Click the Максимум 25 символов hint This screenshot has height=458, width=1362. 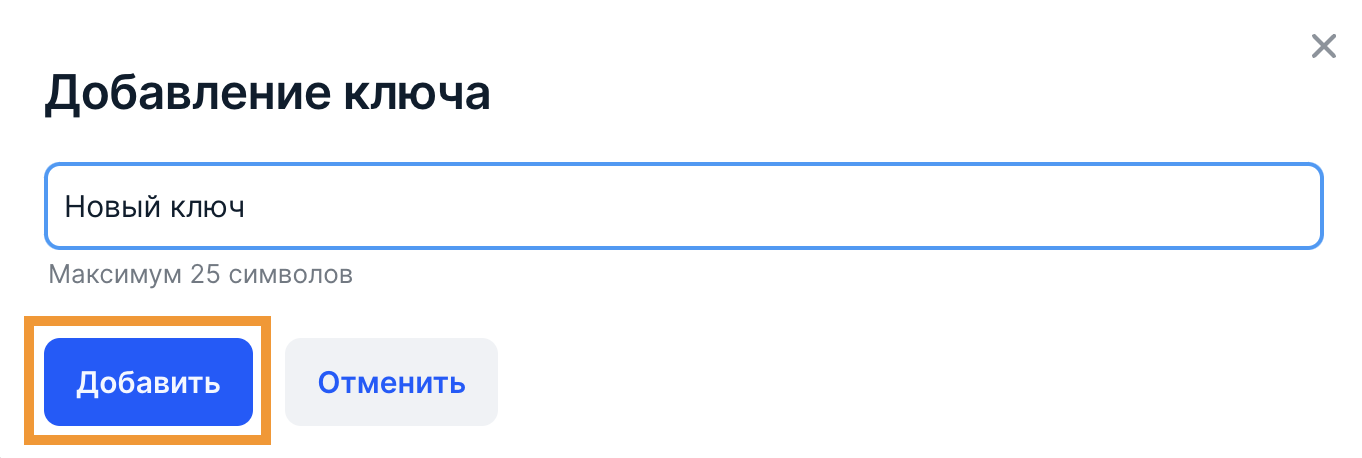(x=200, y=274)
